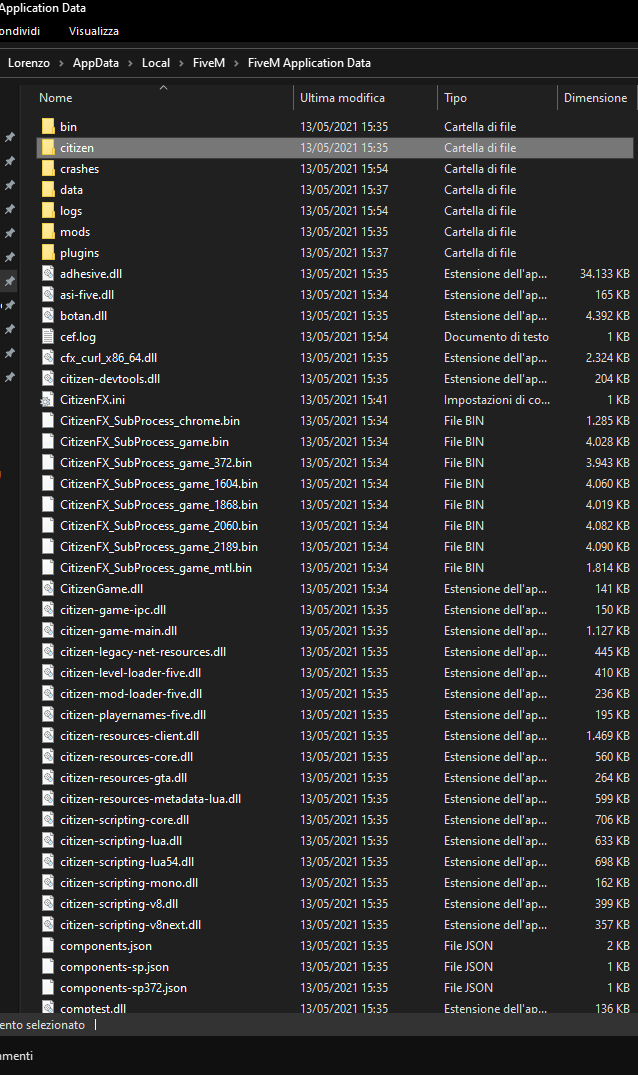
Task: Select file citizen-game-ipc.dll by name
Action: [x=113, y=609]
